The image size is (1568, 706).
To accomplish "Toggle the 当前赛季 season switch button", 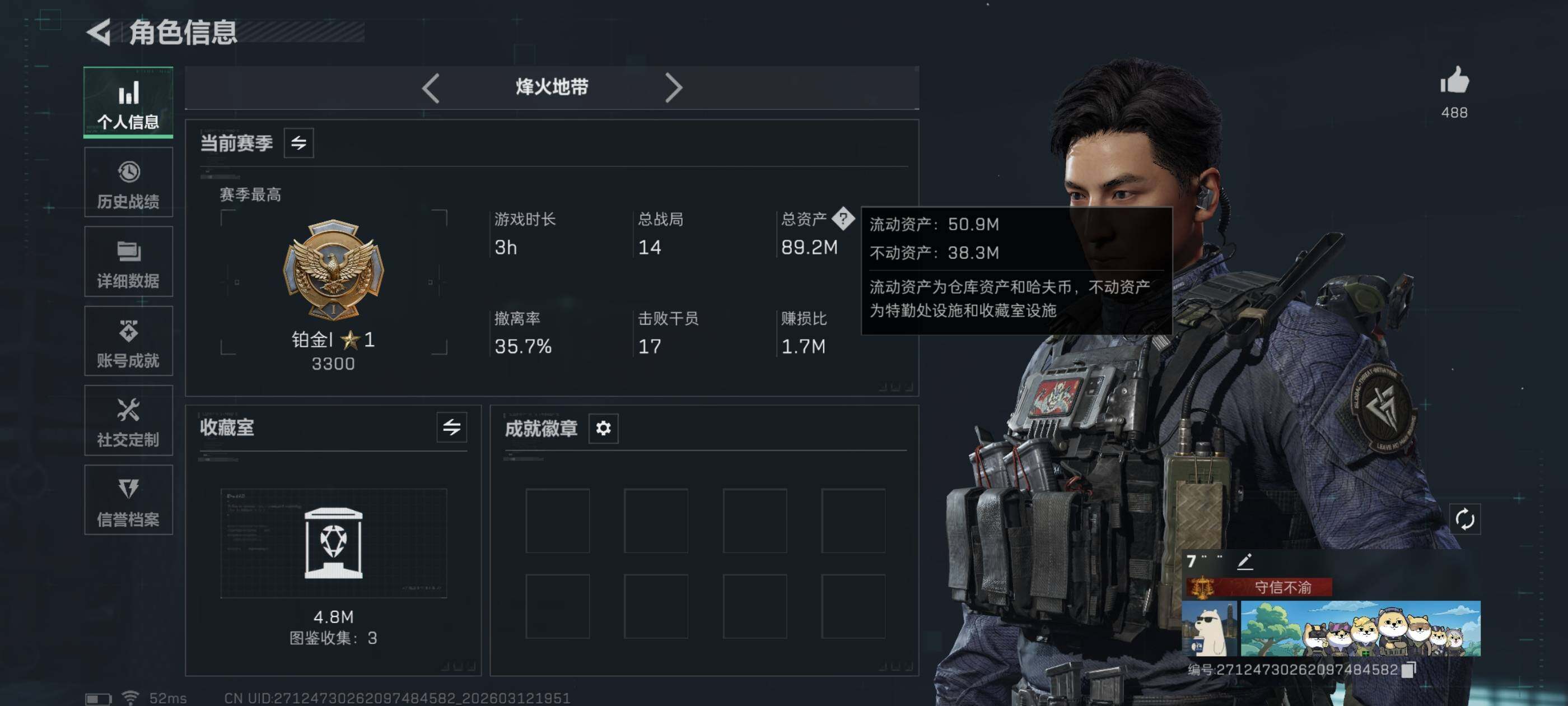I will pyautogui.click(x=299, y=143).
